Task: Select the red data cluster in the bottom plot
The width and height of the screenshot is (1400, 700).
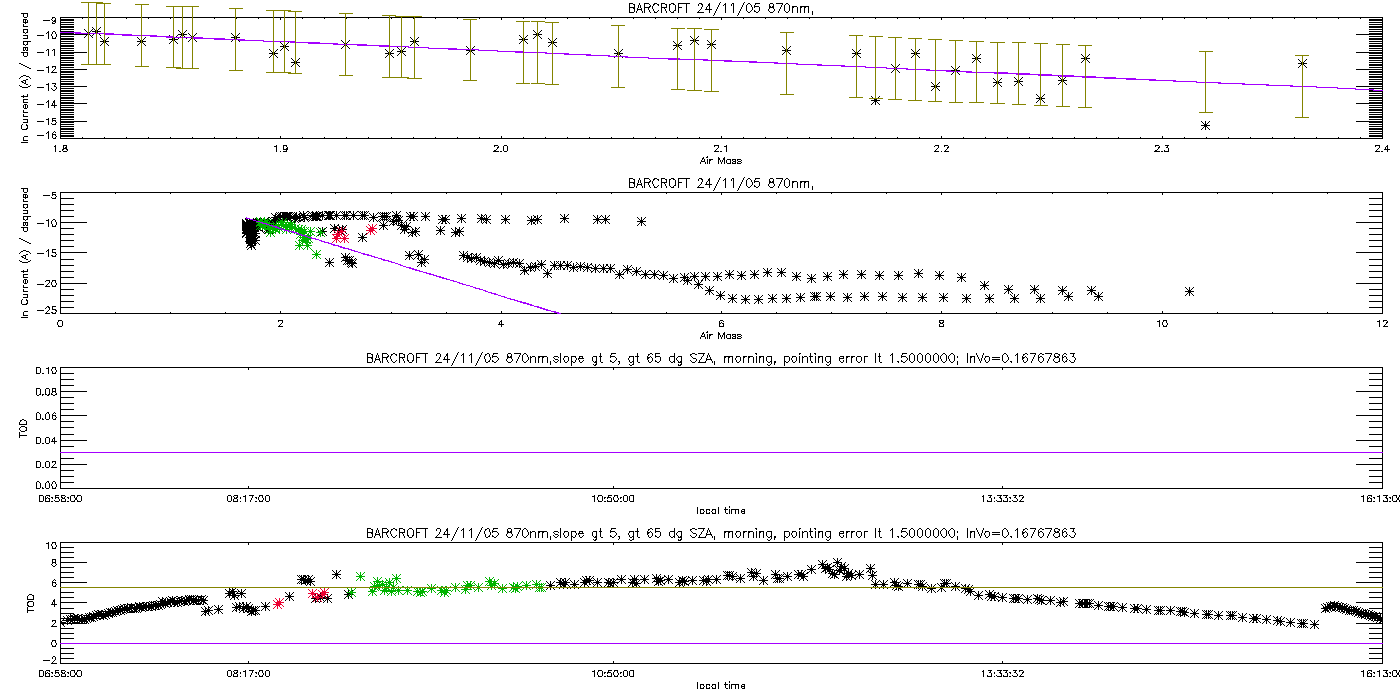Action: [x=320, y=595]
